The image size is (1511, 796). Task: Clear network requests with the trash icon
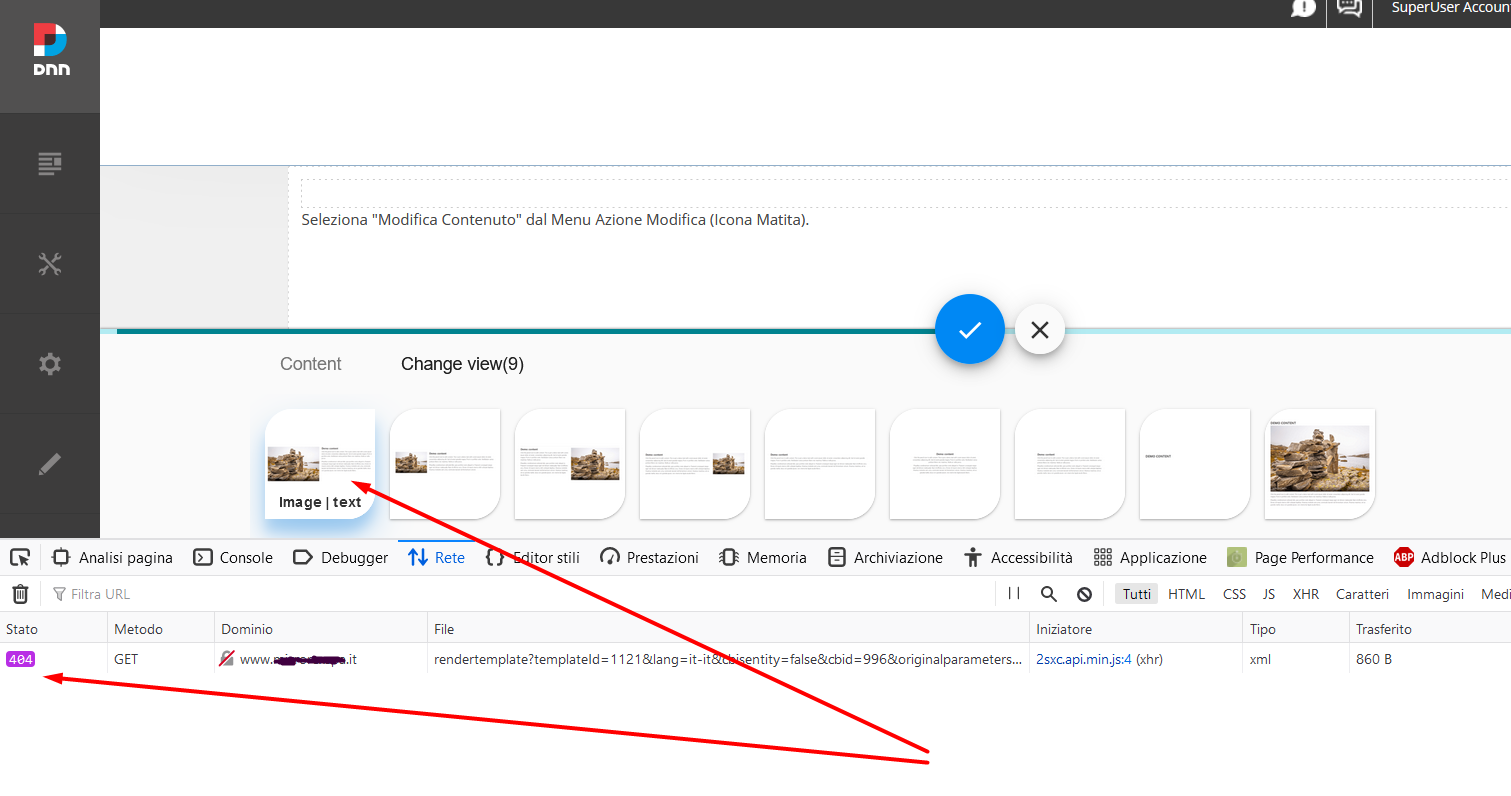[x=19, y=593]
